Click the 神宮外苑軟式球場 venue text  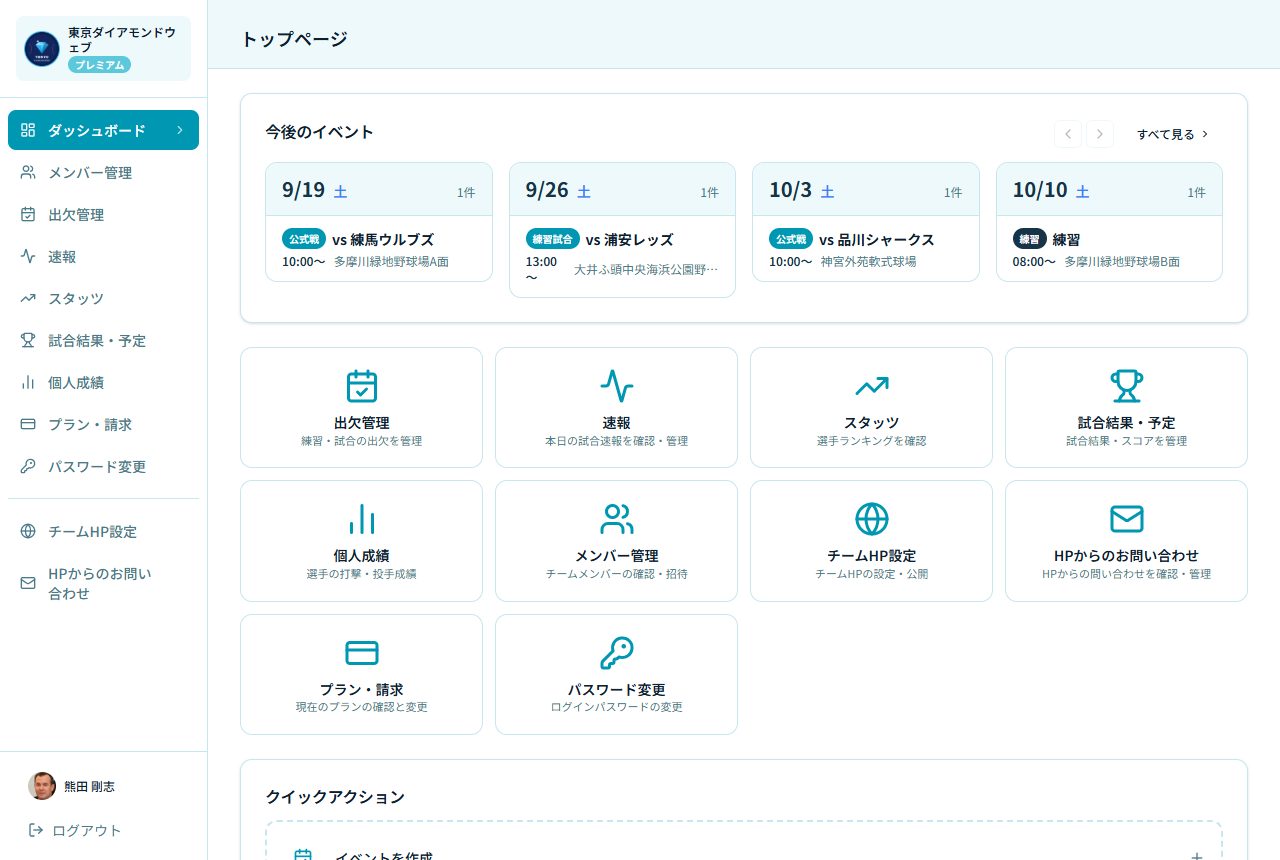click(868, 262)
